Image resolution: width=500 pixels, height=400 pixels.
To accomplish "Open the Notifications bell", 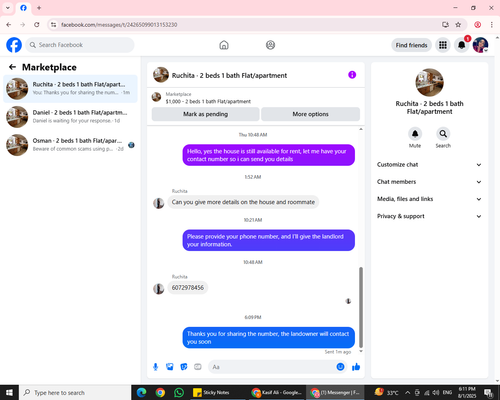I will (x=461, y=45).
